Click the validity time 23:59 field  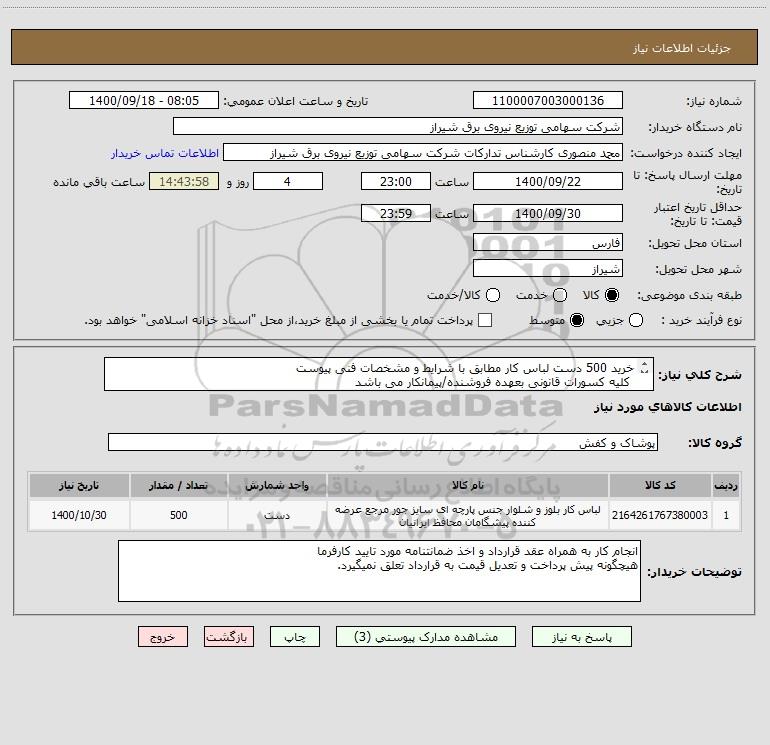[x=396, y=213]
